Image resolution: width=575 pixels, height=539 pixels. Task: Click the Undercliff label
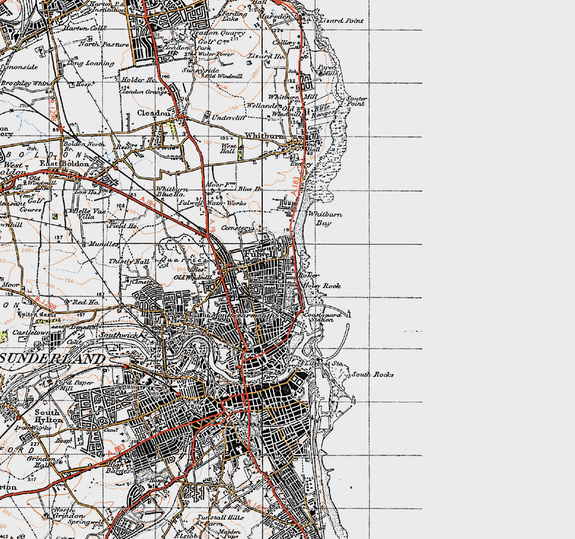(228, 118)
